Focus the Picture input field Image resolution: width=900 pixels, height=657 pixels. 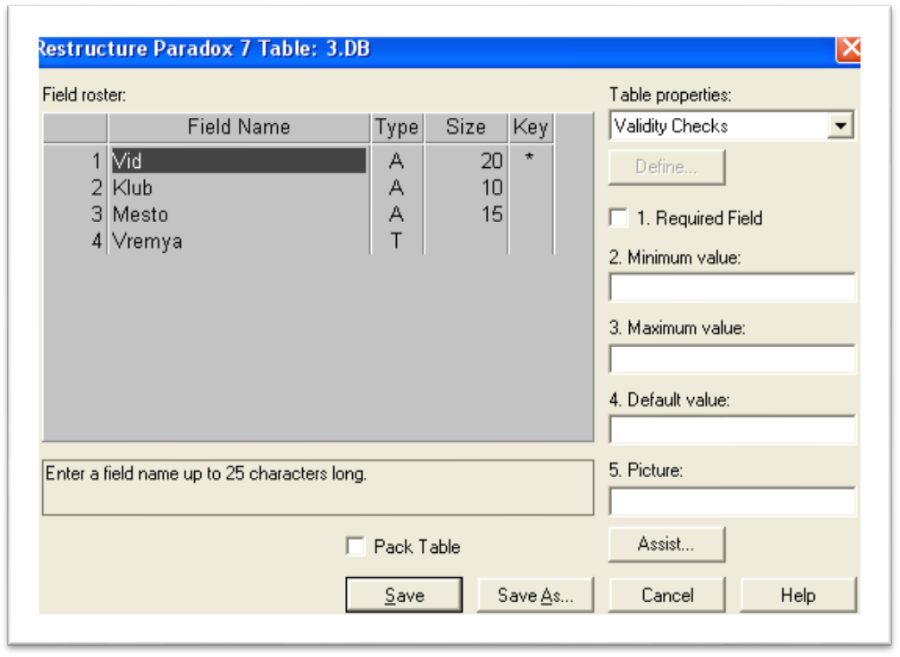click(x=732, y=502)
